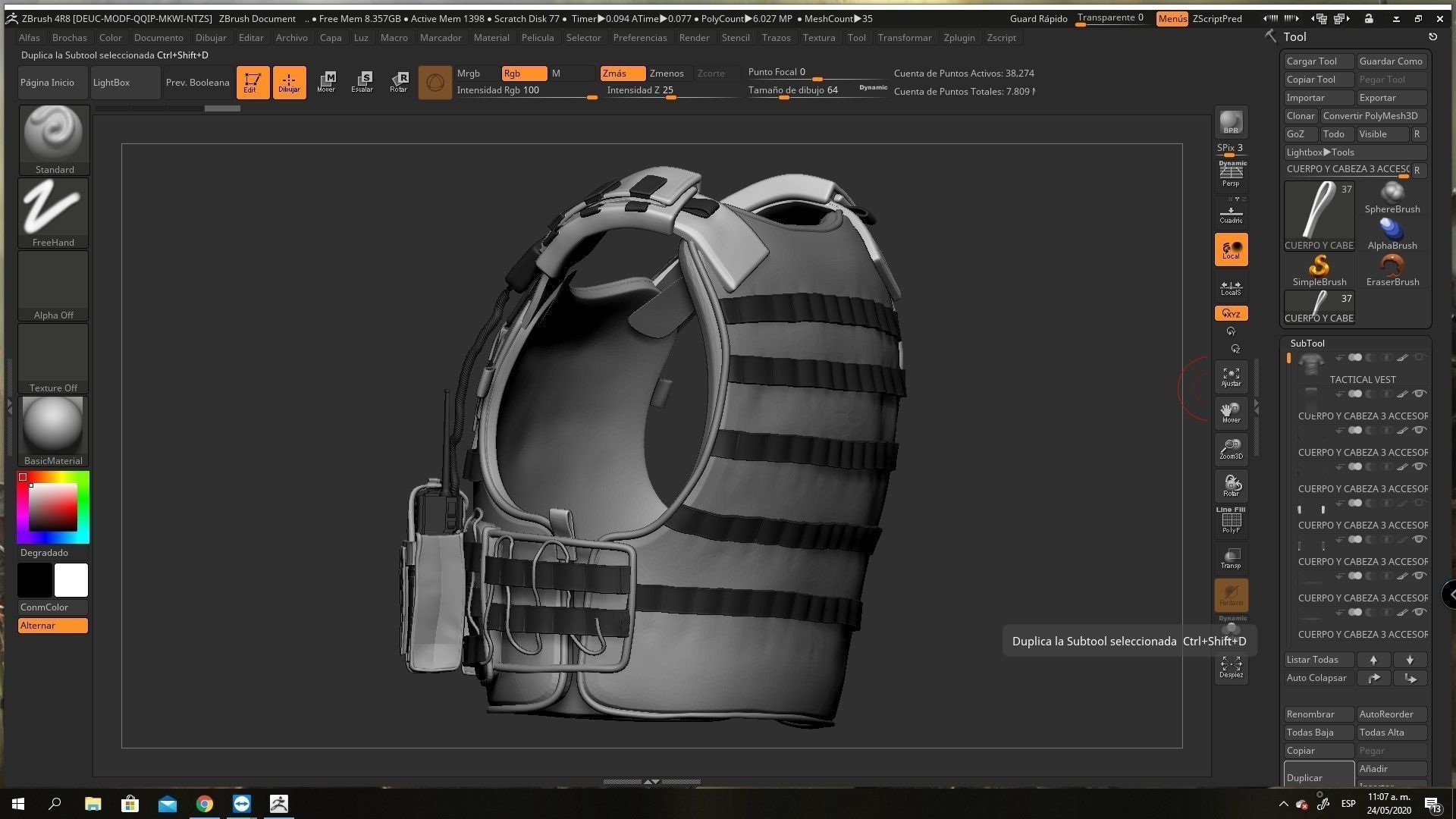This screenshot has width=1456, height=819.
Task: Select the SphereBrush tool
Action: tap(1392, 198)
